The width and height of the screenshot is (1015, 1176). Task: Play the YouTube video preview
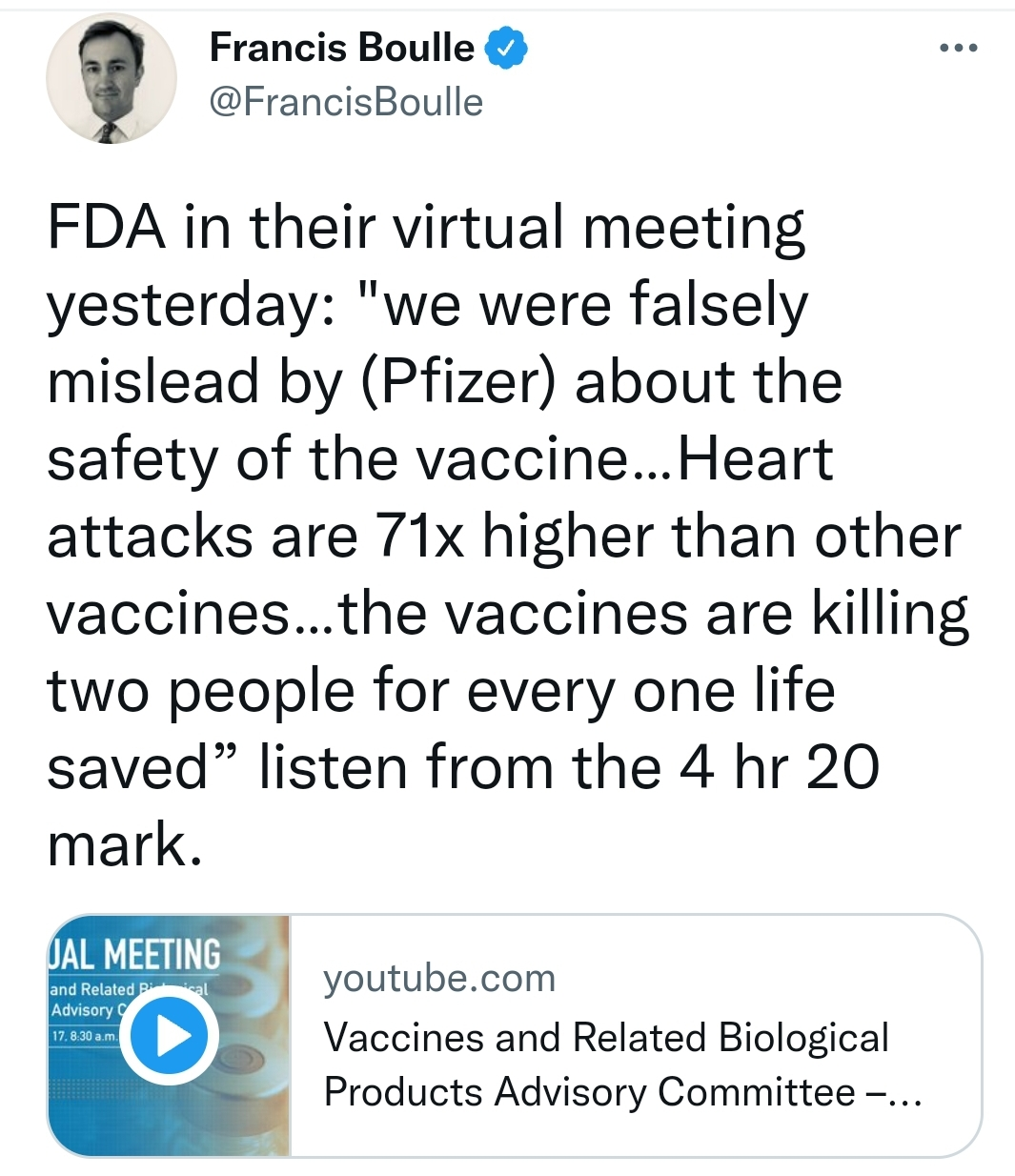pyautogui.click(x=168, y=1036)
